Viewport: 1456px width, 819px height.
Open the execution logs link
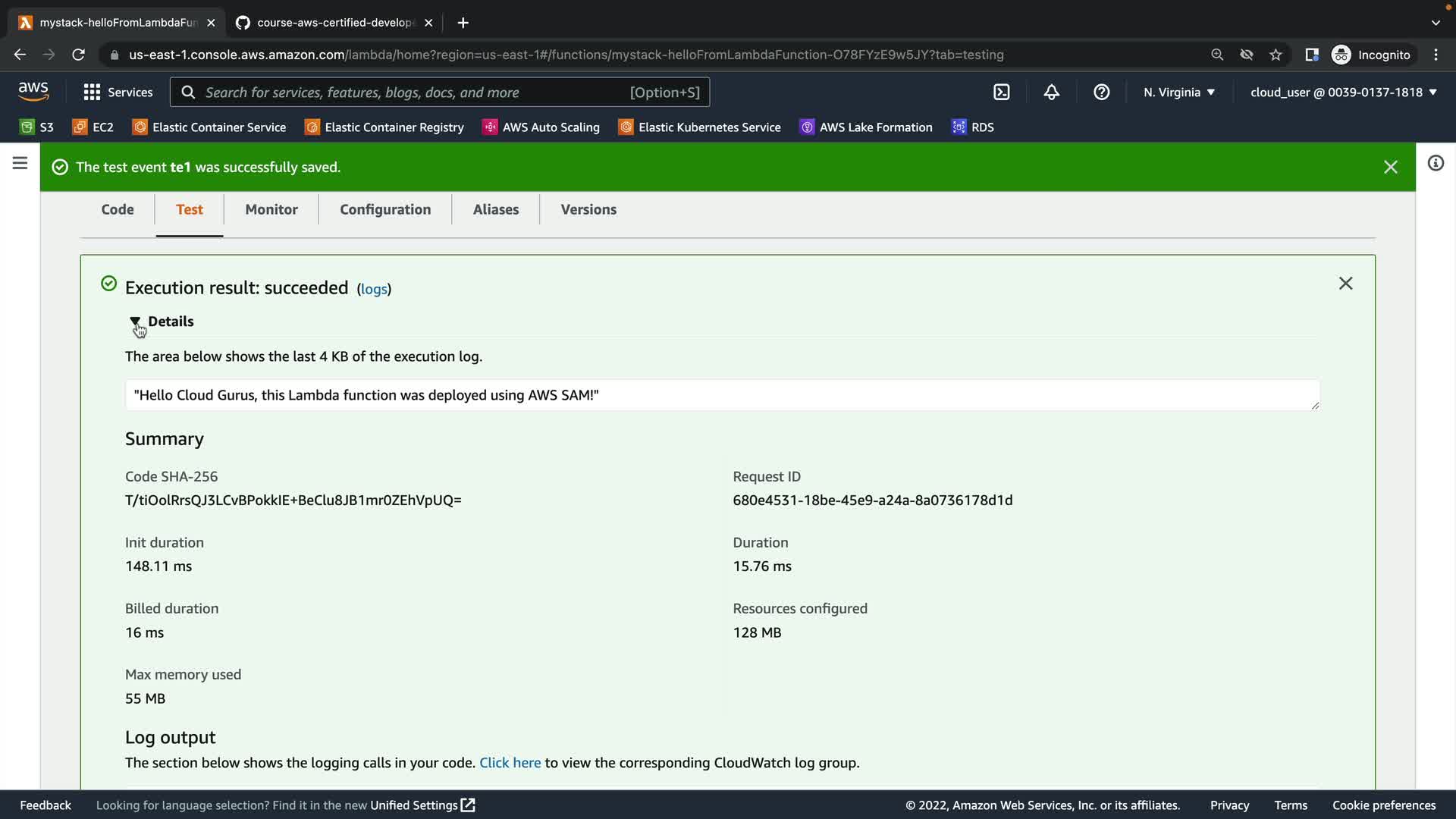(374, 289)
